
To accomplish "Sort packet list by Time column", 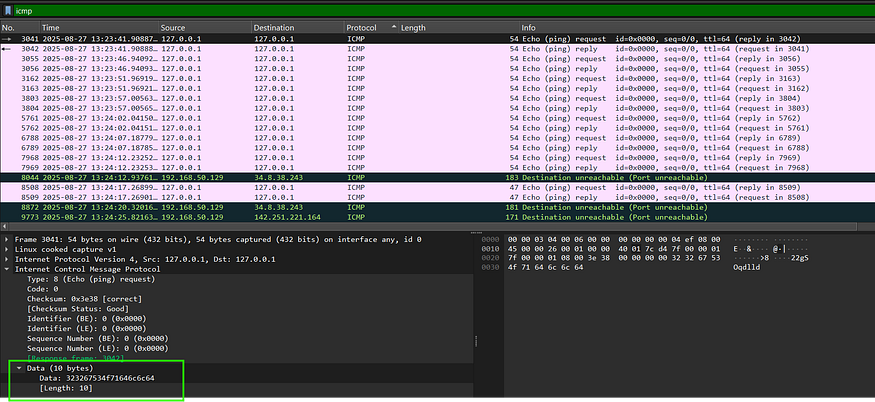I will click(x=99, y=27).
